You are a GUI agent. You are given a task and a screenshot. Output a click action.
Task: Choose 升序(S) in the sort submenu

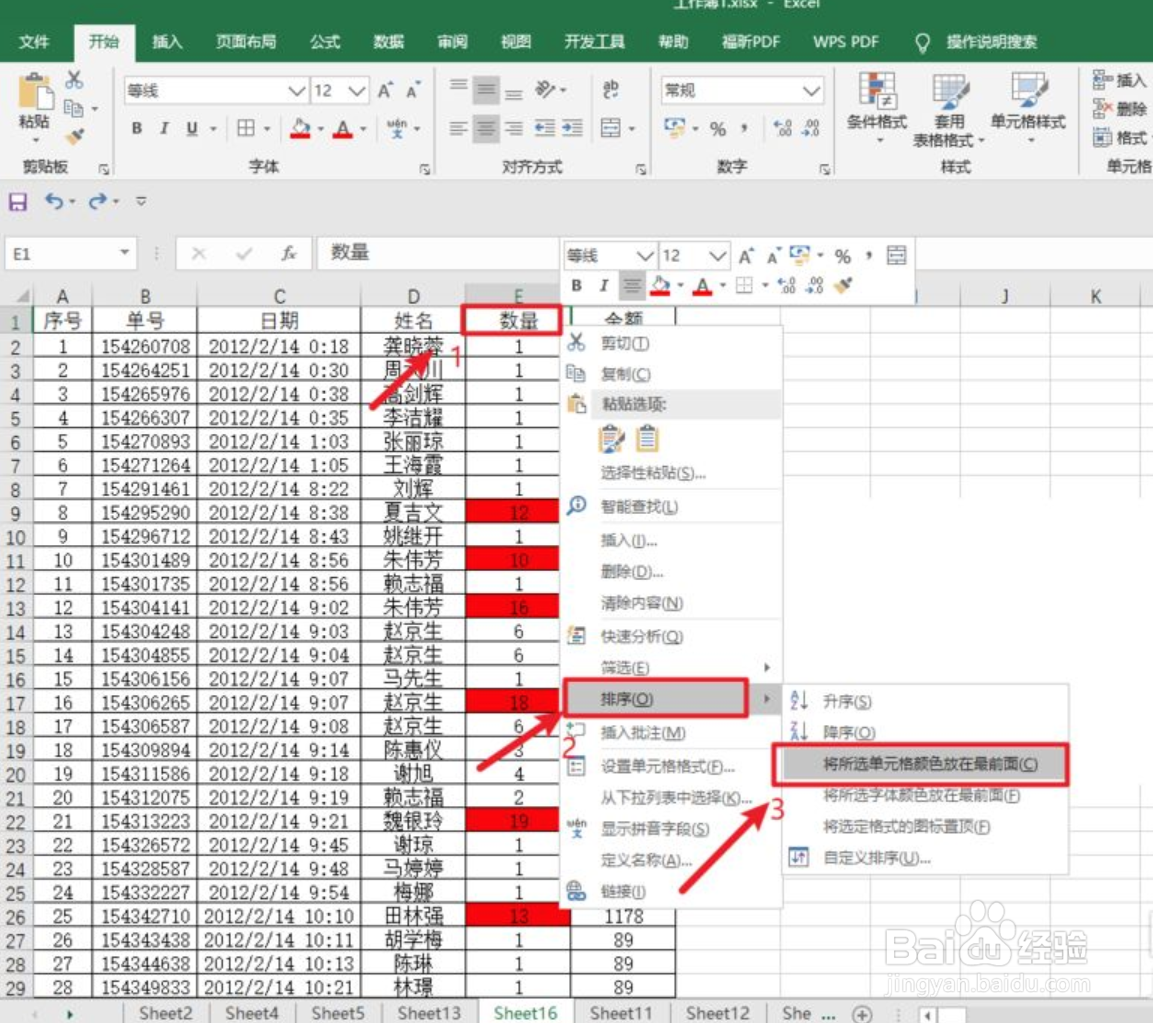(x=925, y=702)
